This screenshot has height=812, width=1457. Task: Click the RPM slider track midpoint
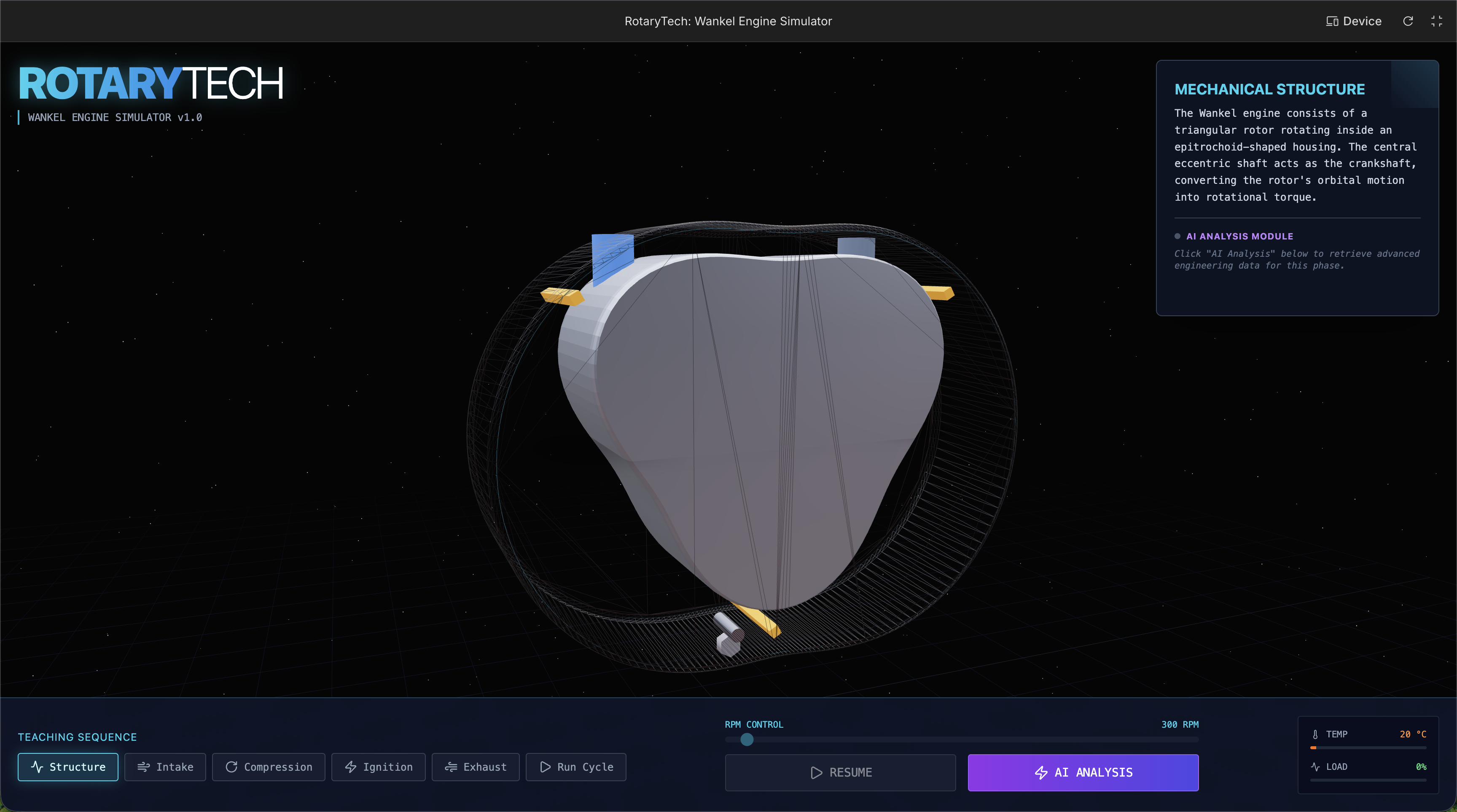pyautogui.click(x=962, y=739)
